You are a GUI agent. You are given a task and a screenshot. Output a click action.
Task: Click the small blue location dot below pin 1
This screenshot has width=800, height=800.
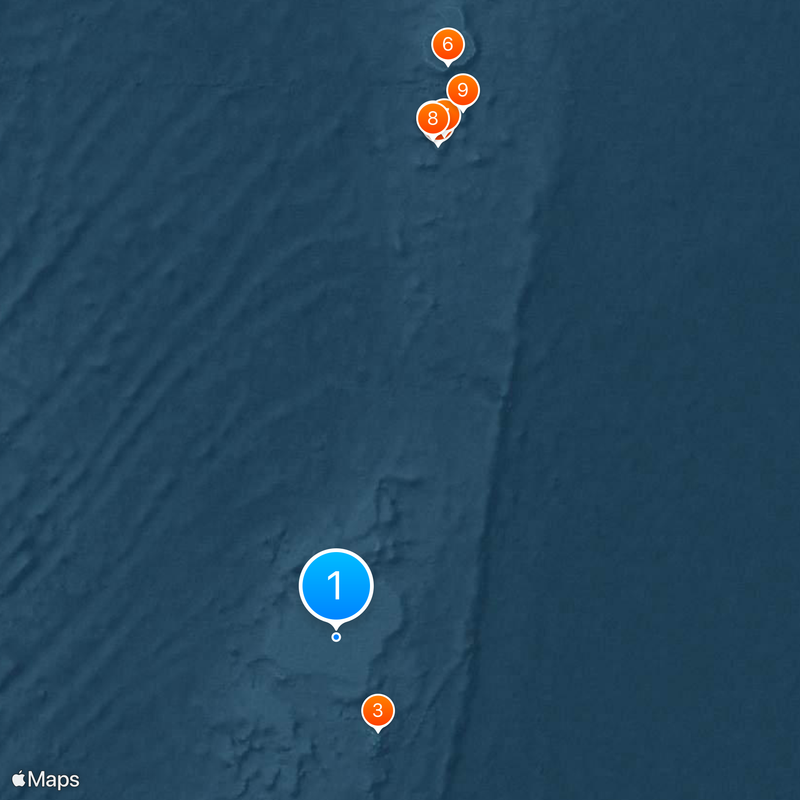[x=336, y=637]
